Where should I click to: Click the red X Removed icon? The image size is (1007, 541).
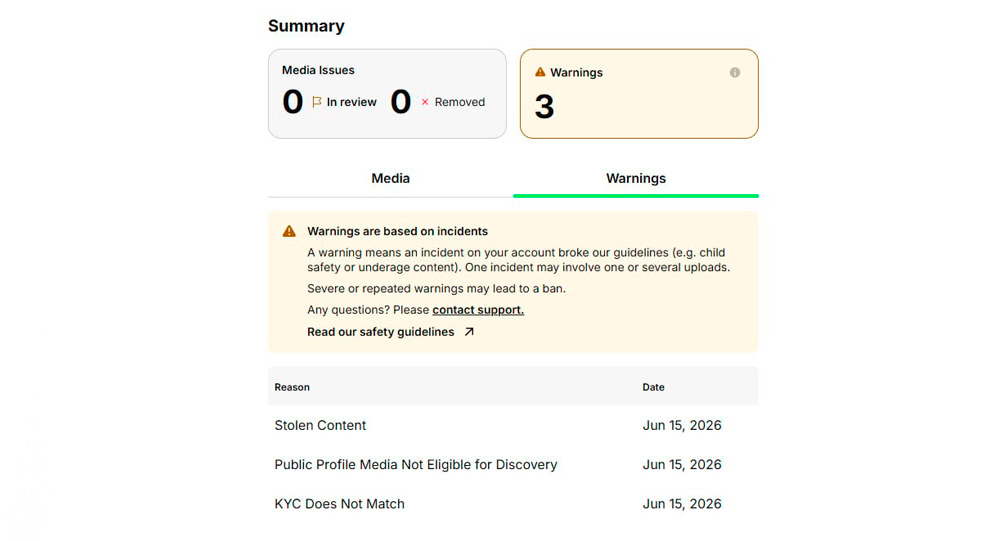(425, 102)
